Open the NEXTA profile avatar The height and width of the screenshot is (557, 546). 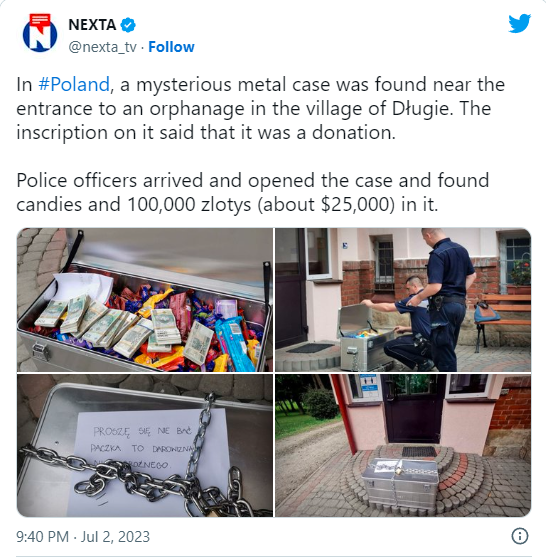[40, 33]
